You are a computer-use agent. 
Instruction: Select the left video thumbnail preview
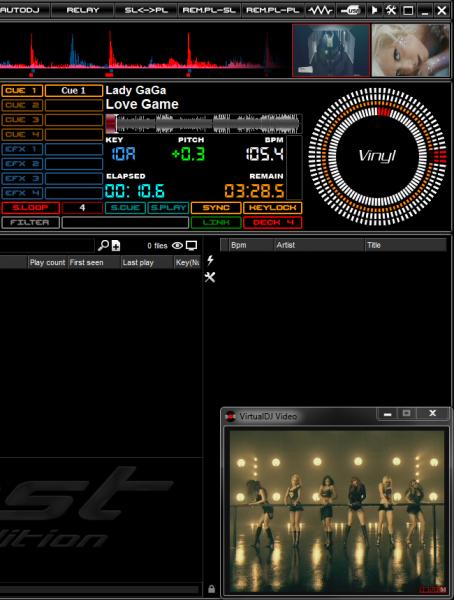331,51
